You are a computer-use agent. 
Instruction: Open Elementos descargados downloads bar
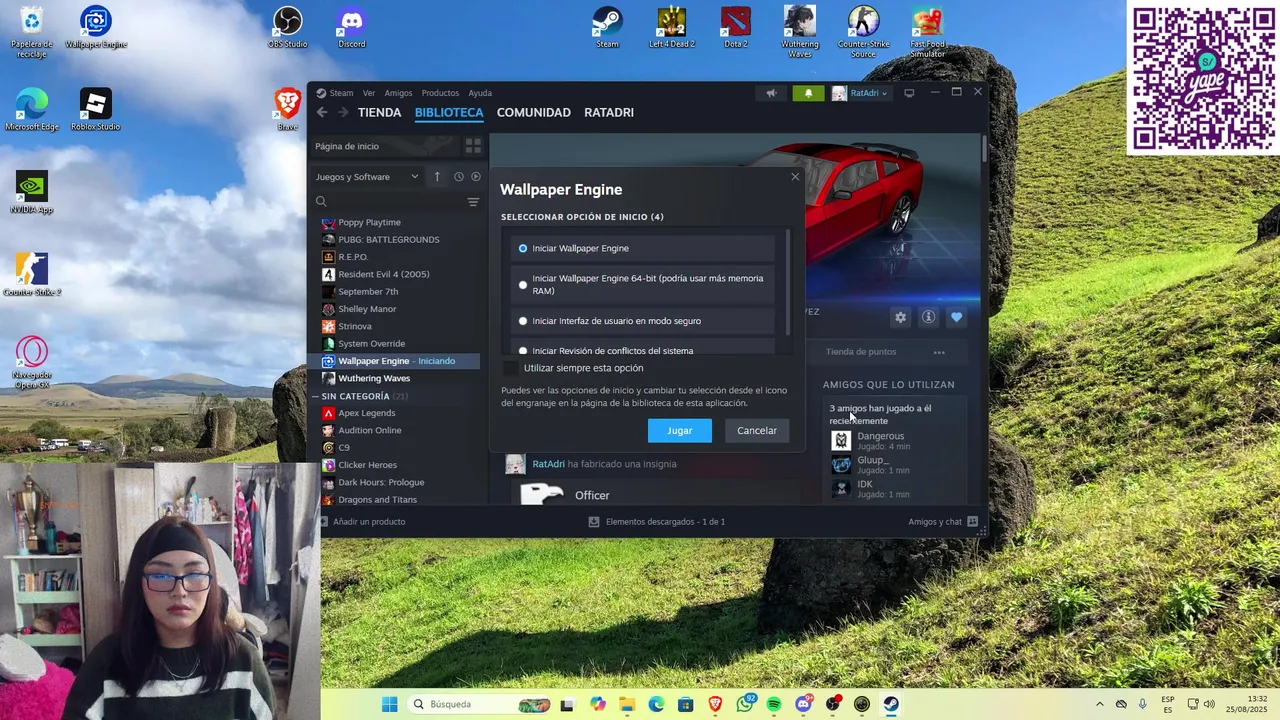[657, 522]
